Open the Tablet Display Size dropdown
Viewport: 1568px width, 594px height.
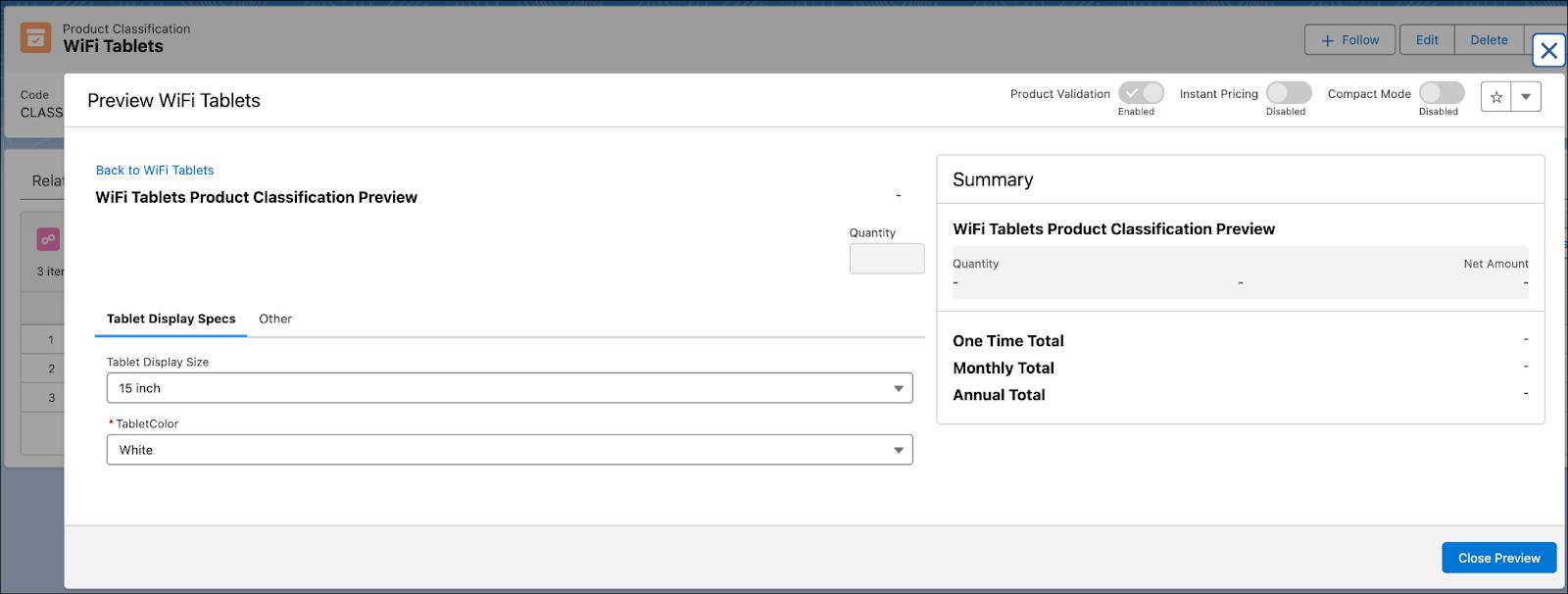pyautogui.click(x=510, y=388)
